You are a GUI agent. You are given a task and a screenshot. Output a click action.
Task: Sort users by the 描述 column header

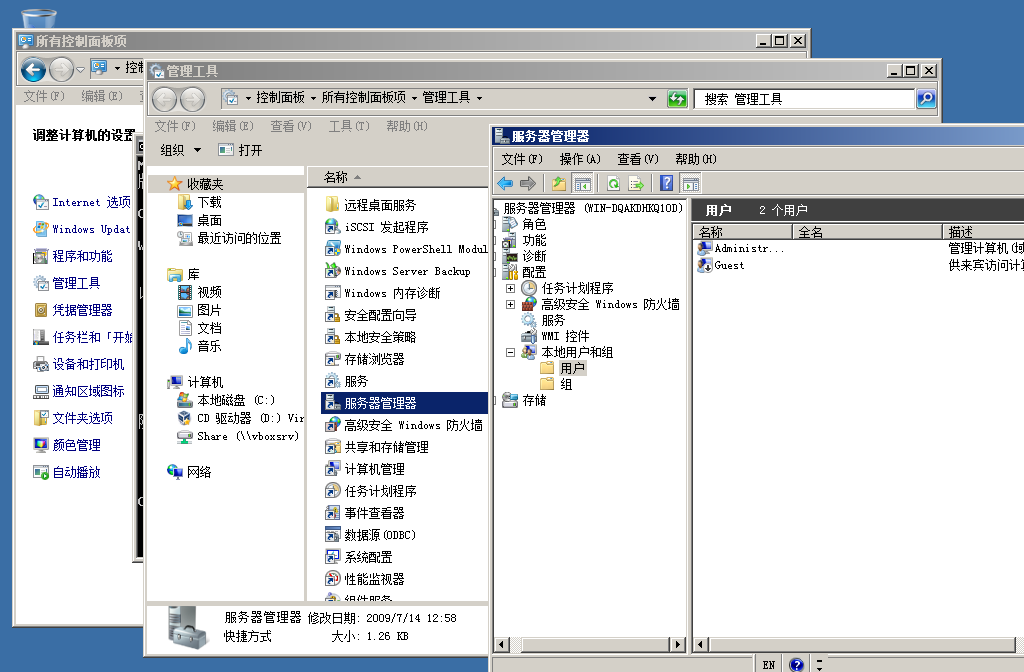point(984,232)
